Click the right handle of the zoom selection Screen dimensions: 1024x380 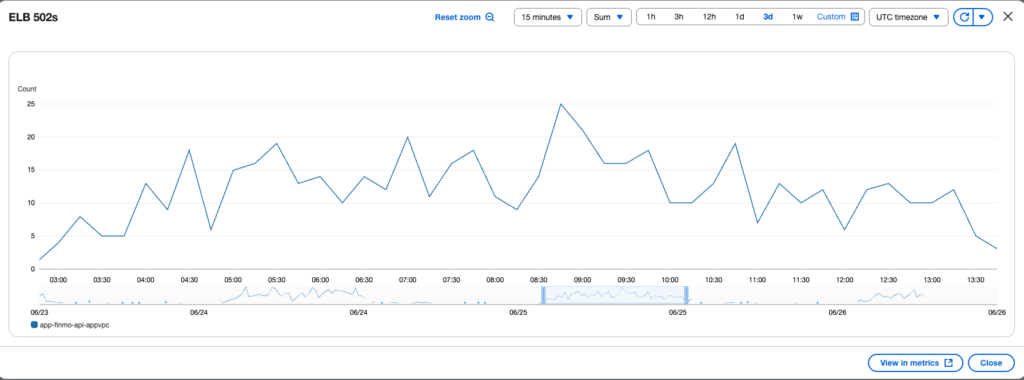click(x=686, y=295)
